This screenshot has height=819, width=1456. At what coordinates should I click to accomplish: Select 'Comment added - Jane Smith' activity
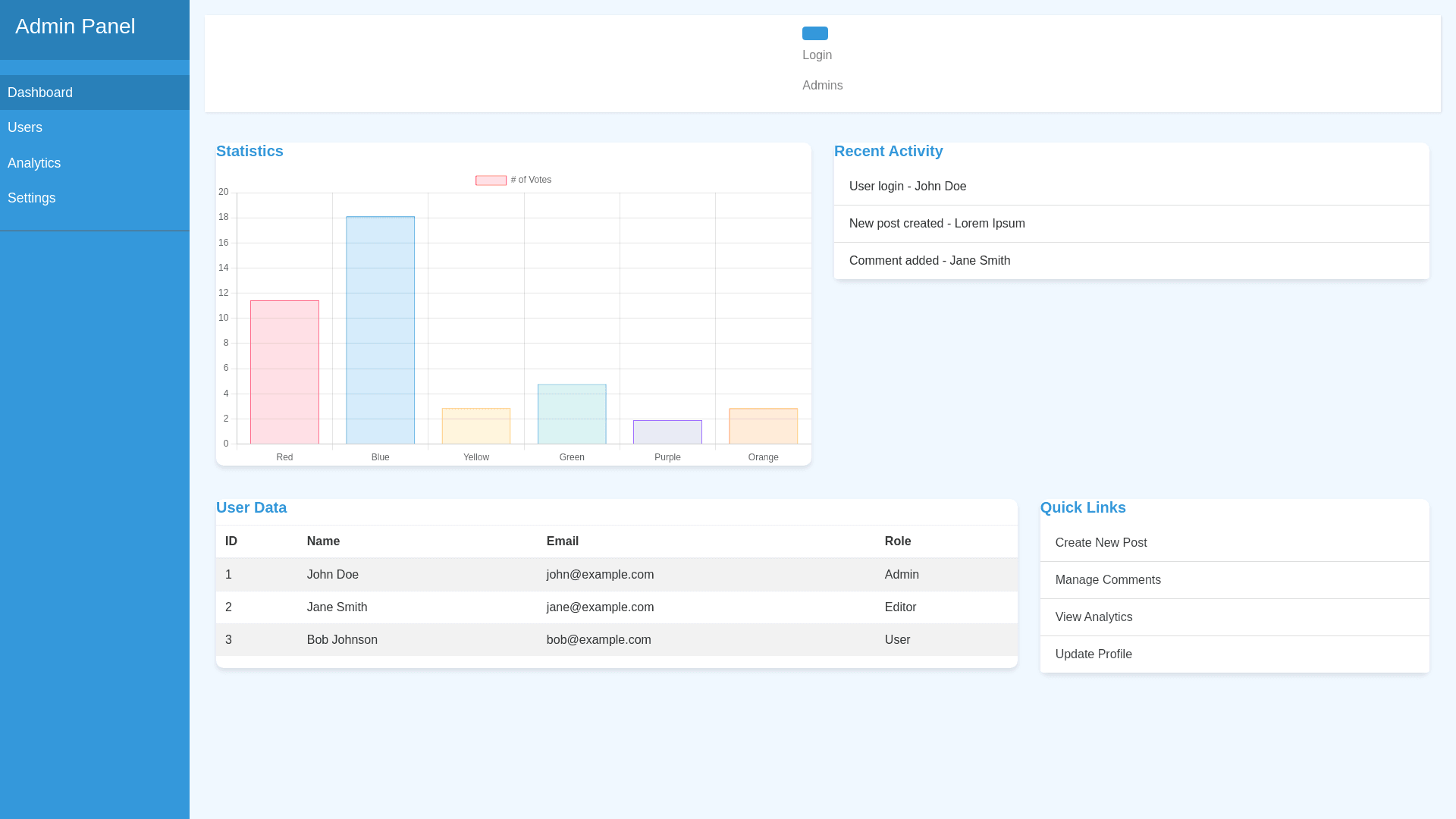coord(929,261)
